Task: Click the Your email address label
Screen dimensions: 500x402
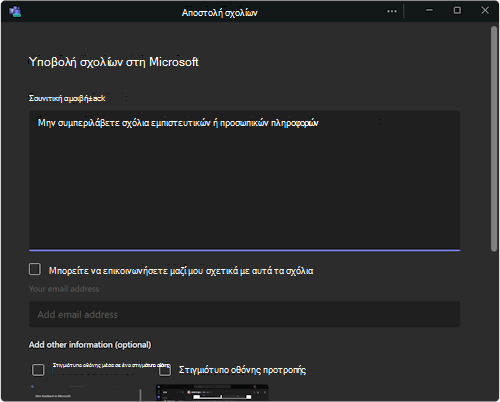Action: click(x=64, y=289)
